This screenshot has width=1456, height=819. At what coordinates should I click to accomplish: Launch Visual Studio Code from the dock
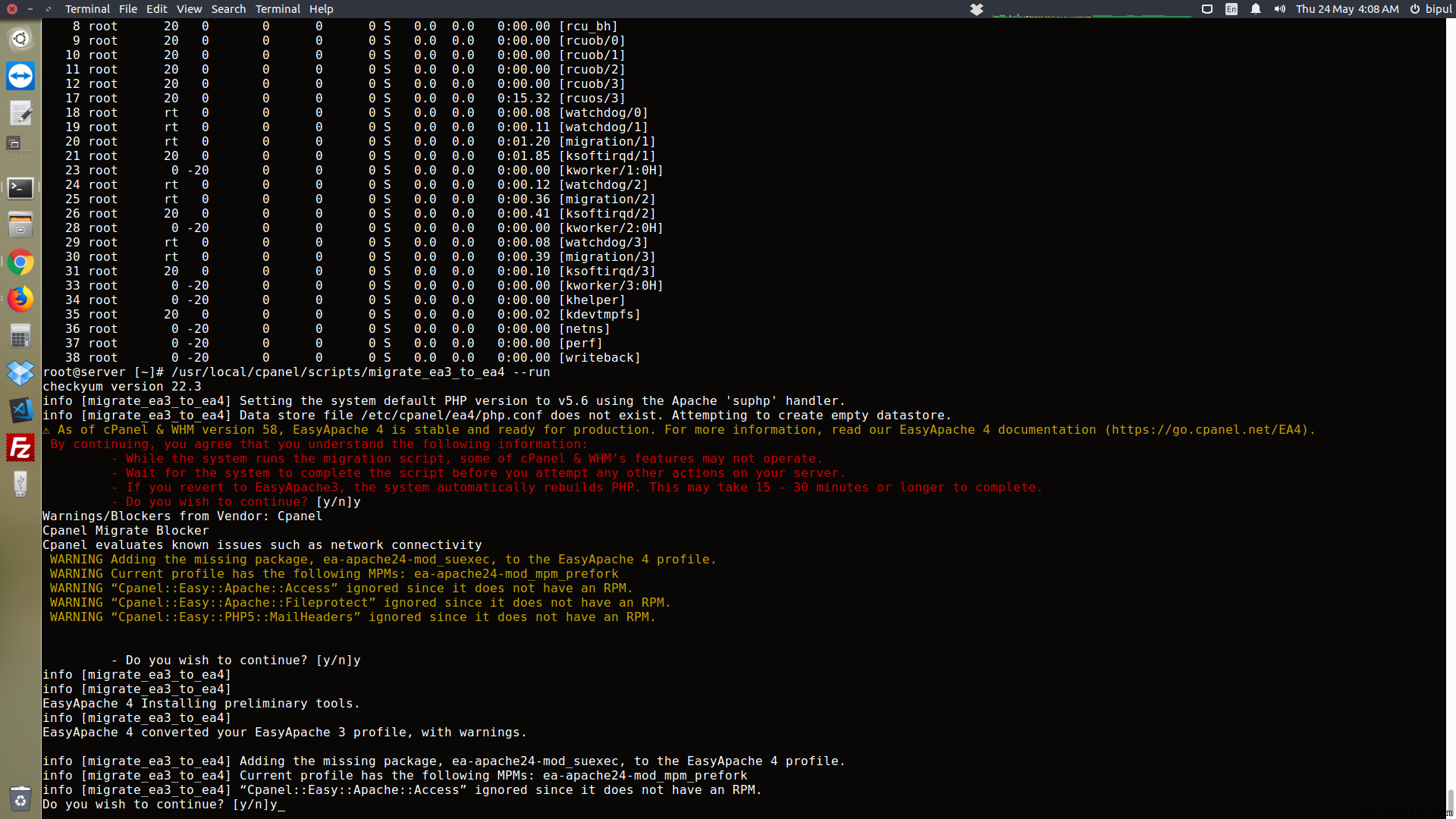(20, 410)
